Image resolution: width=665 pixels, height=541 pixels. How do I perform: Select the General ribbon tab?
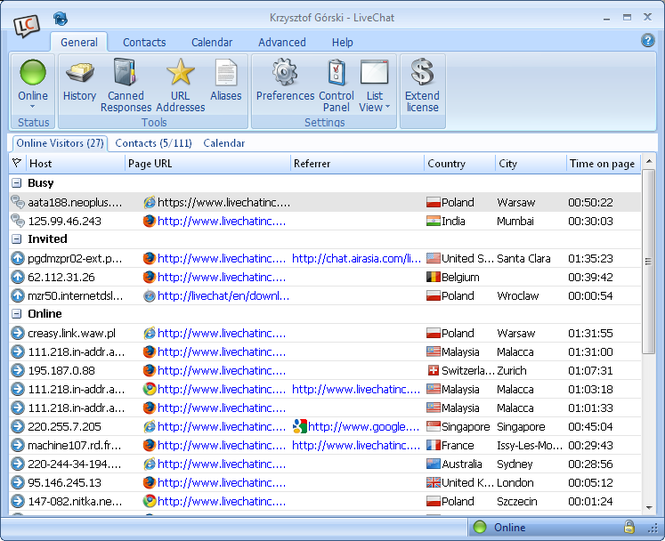[79, 42]
